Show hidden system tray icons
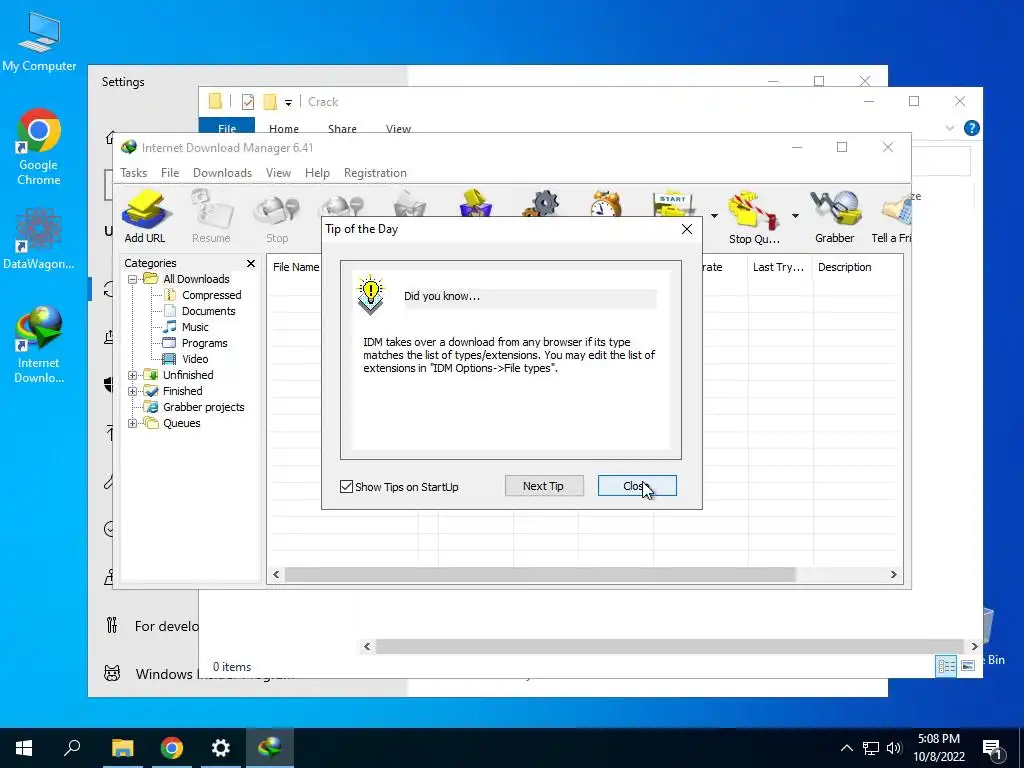1024x768 pixels. coord(846,748)
